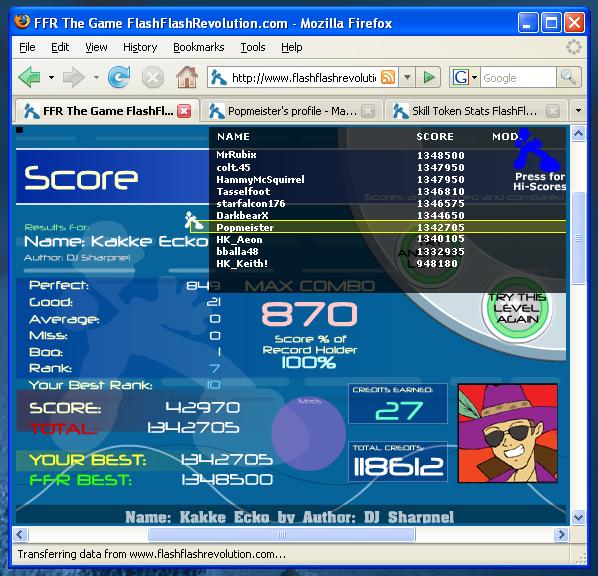Click the Firefox logo in title bar
This screenshot has height=576, width=598.
(x=22, y=22)
